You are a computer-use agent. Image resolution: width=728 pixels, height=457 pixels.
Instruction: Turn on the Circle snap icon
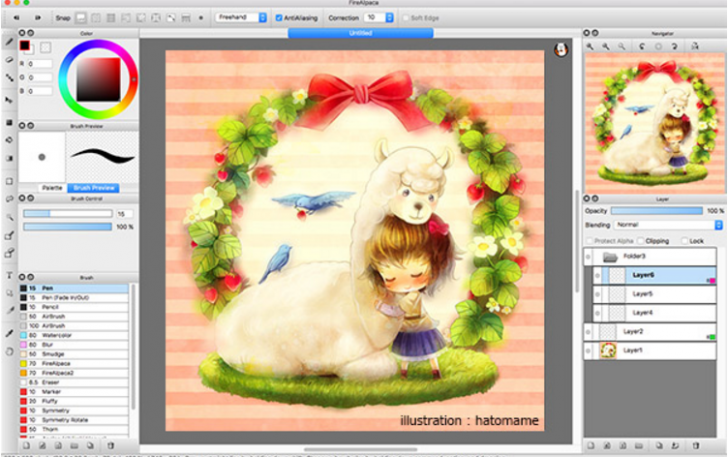click(x=156, y=18)
